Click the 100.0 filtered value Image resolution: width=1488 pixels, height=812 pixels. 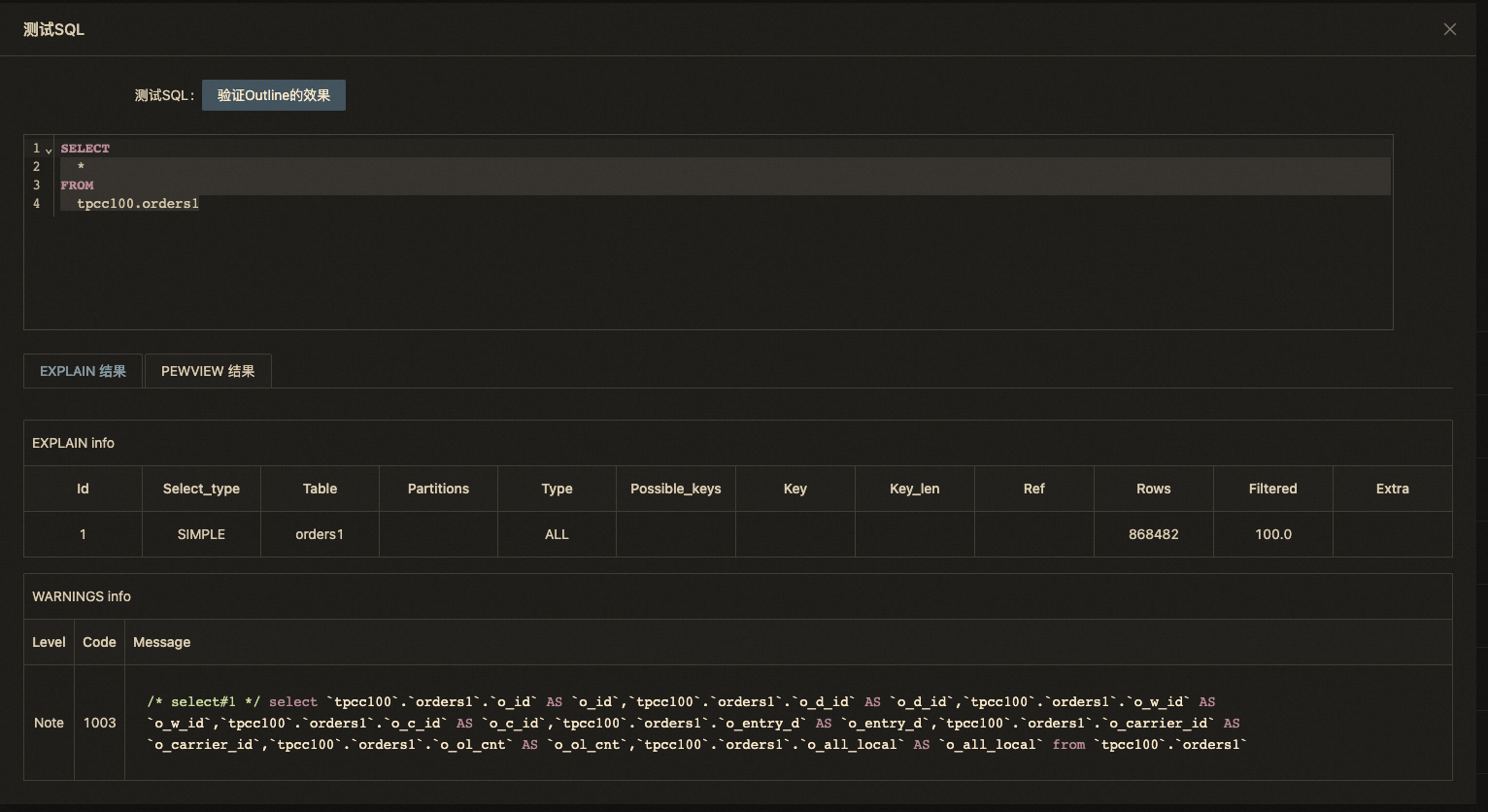click(x=1273, y=534)
